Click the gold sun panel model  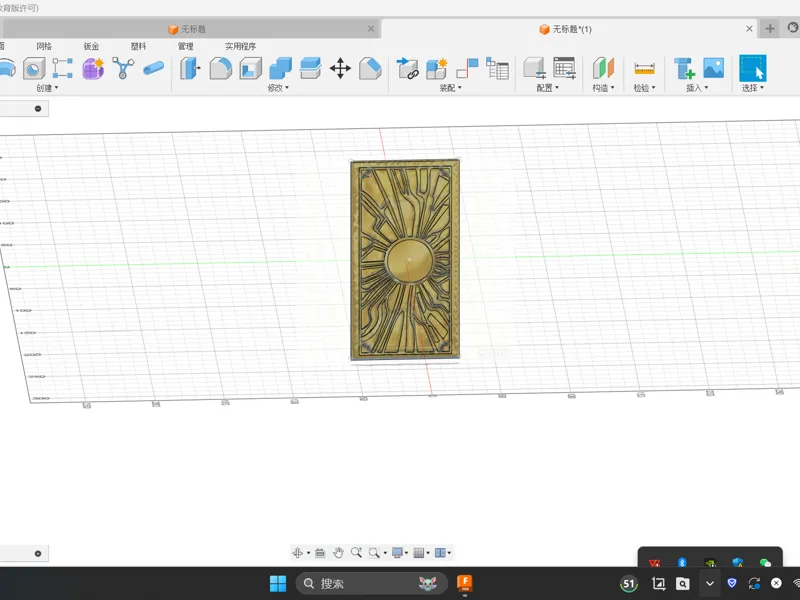point(405,259)
